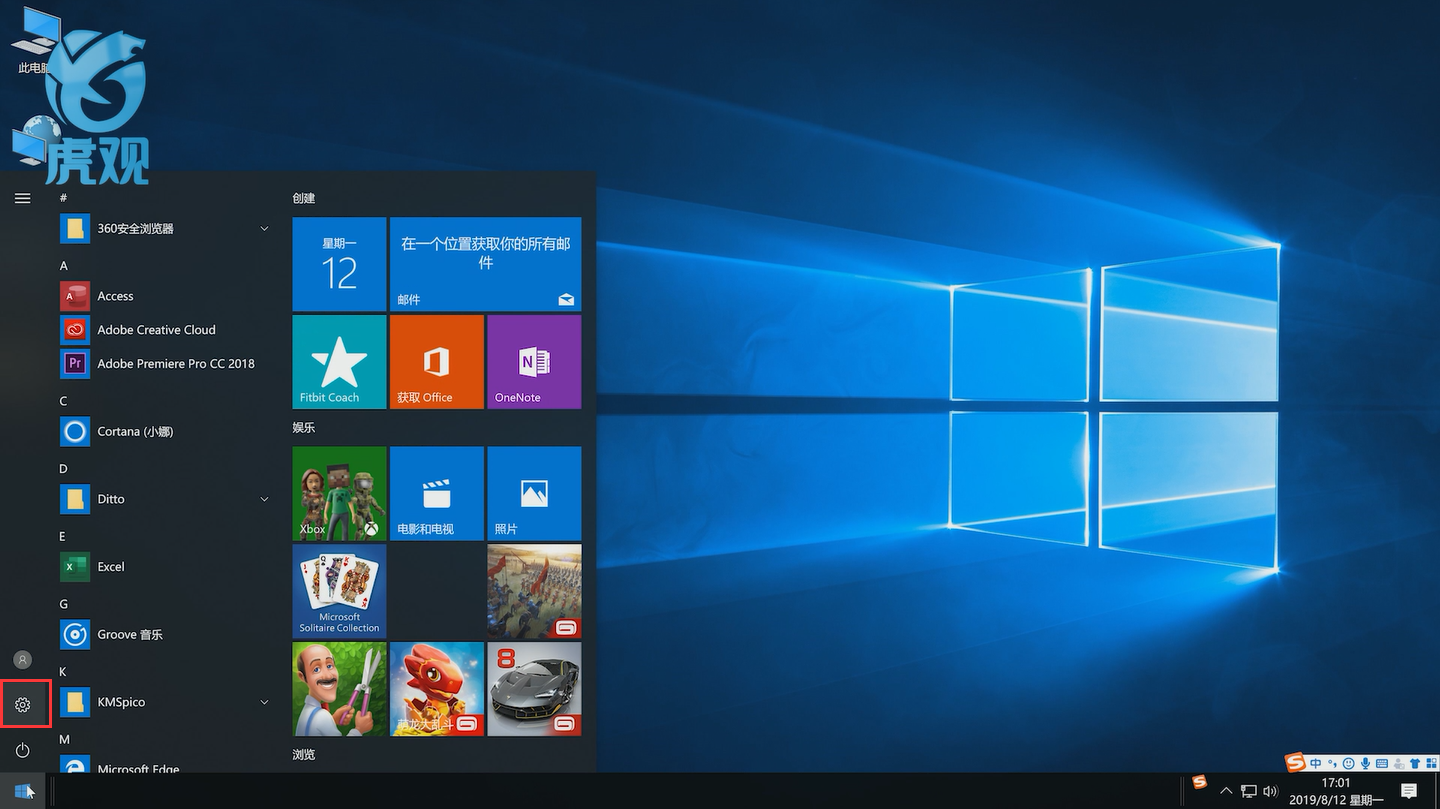Open the Power options button

point(22,750)
